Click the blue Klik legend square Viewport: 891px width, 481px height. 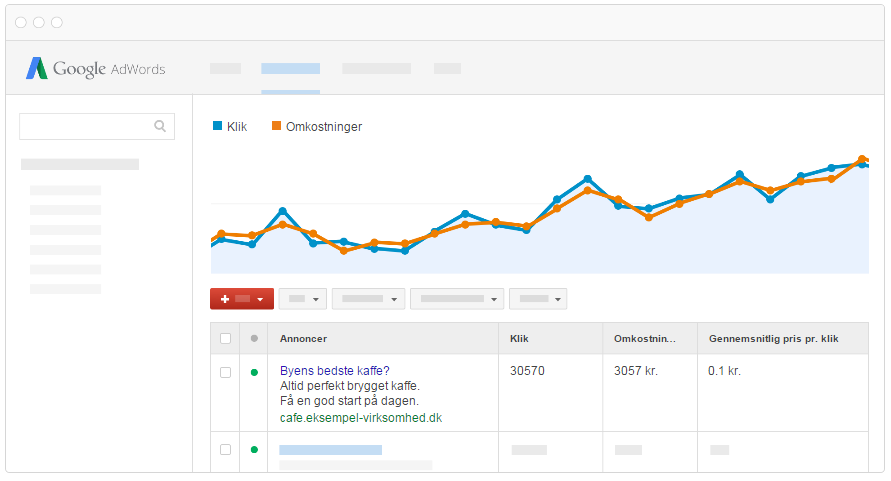coord(217,126)
